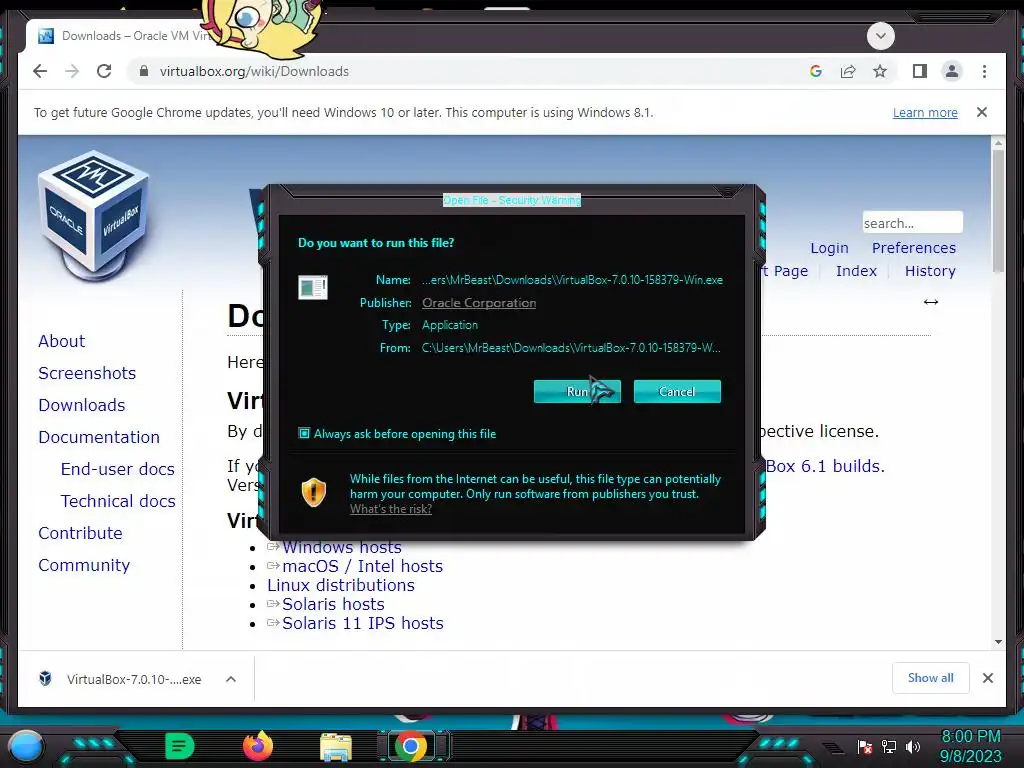The width and height of the screenshot is (1024, 768).
Task: Cancel the Open File security warning
Action: [x=677, y=391]
